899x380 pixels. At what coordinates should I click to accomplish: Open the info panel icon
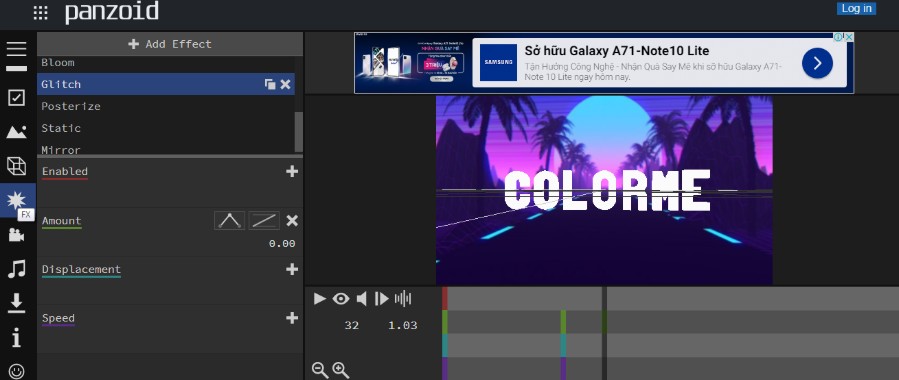coord(17,338)
